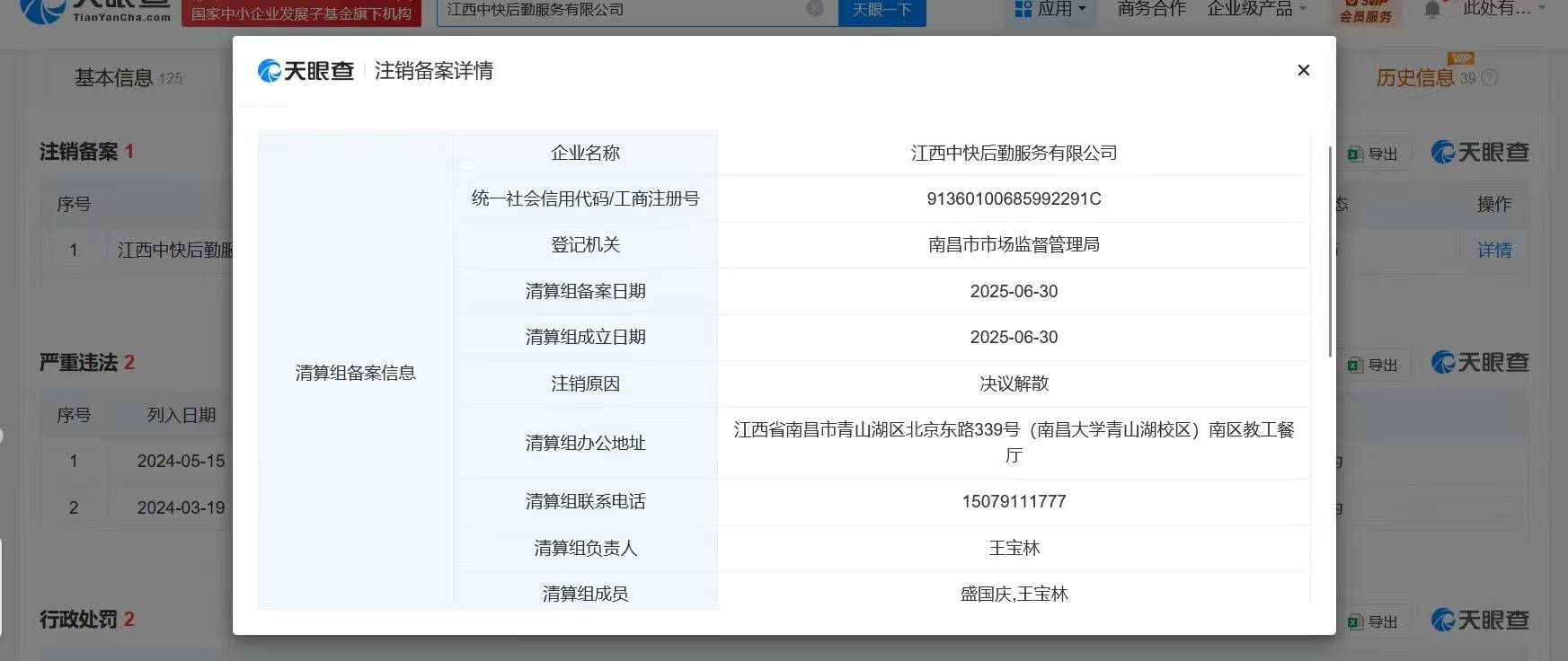Expand the 应用 dropdown

pyautogui.click(x=1050, y=10)
